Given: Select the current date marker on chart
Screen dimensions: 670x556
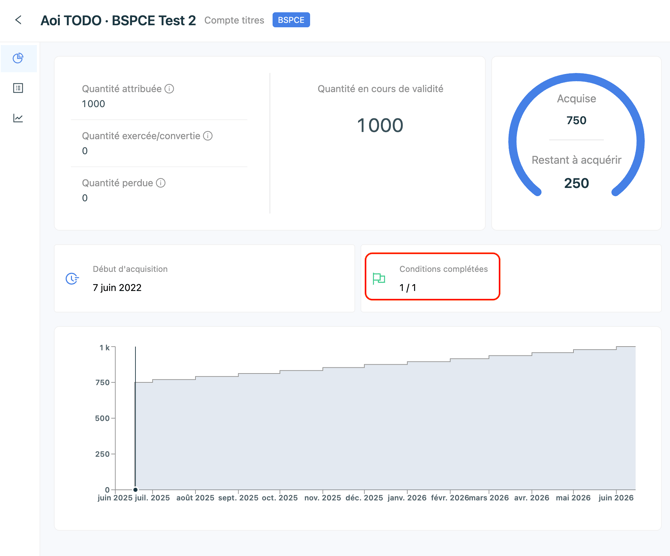Looking at the screenshot, I should tap(135, 490).
